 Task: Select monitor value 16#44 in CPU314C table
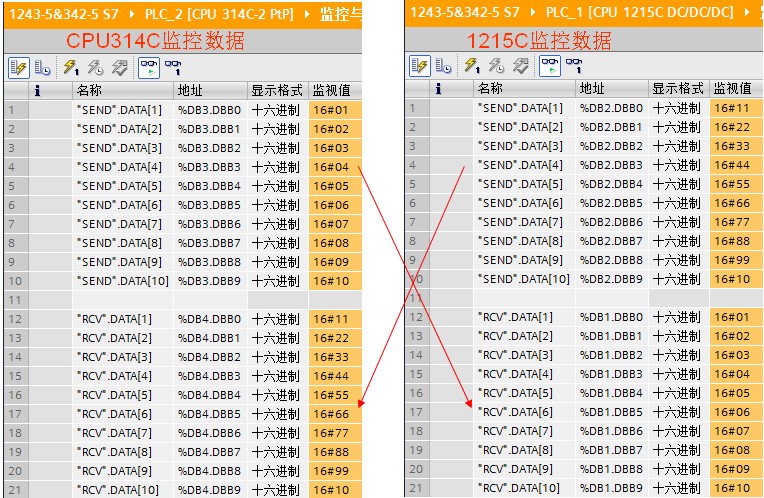[335, 376]
